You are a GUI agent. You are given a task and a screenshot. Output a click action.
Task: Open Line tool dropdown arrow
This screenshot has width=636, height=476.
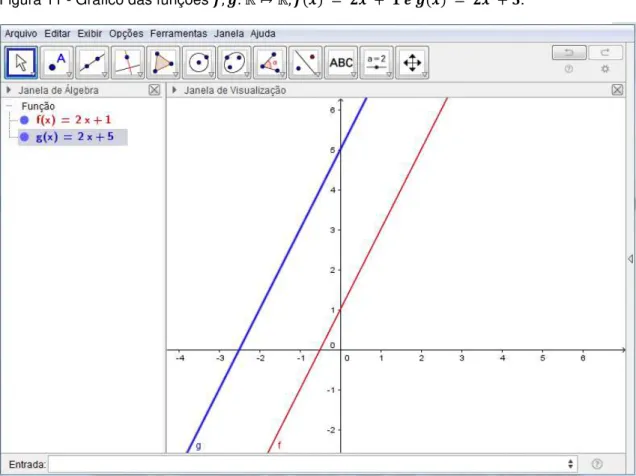(105, 75)
